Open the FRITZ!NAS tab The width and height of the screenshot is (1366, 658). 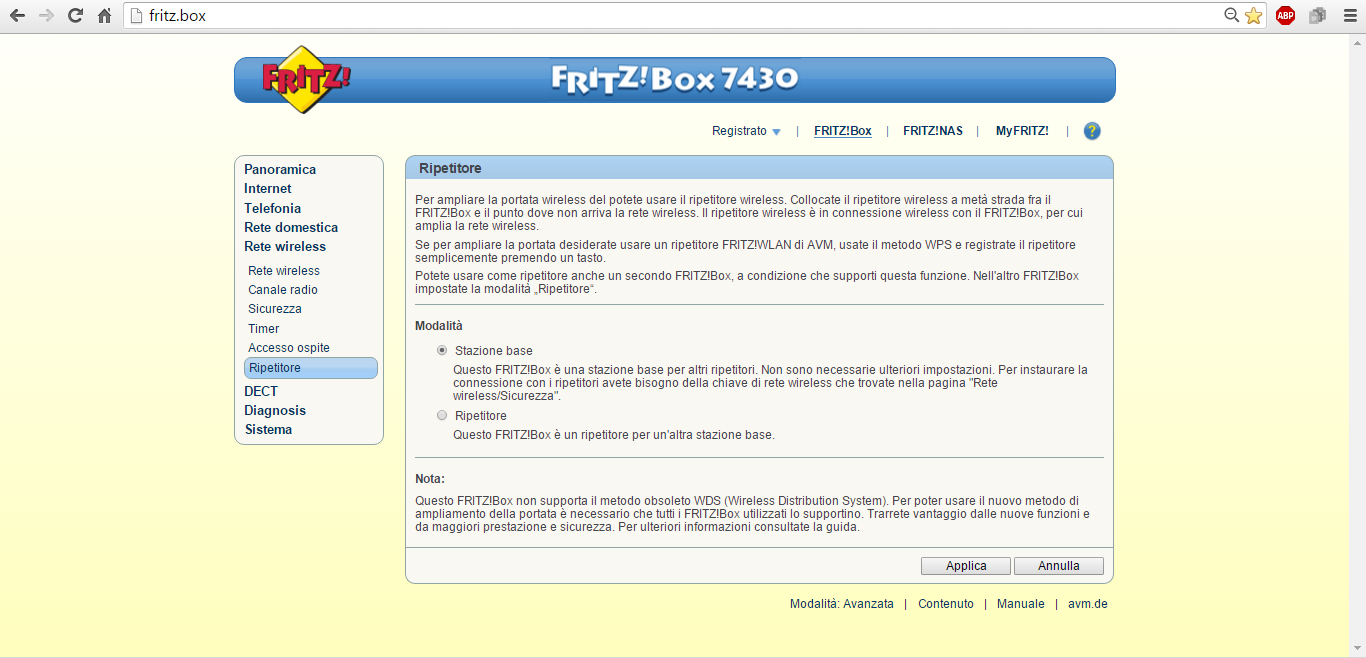pyautogui.click(x=932, y=131)
